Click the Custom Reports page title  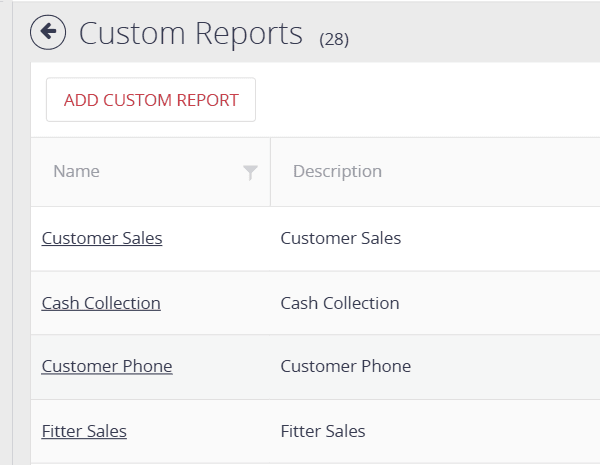[x=191, y=34]
